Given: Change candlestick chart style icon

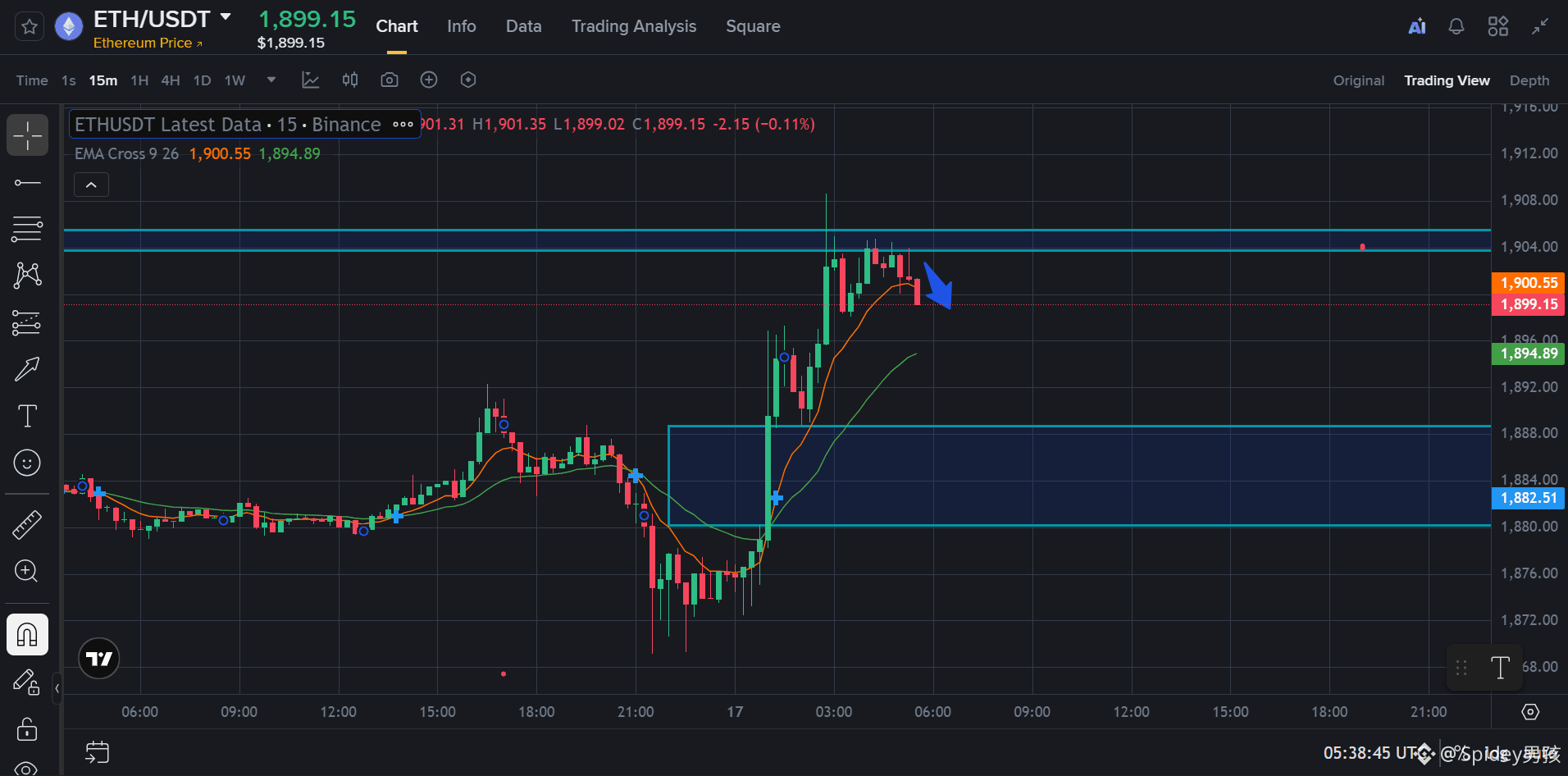Looking at the screenshot, I should click(350, 80).
